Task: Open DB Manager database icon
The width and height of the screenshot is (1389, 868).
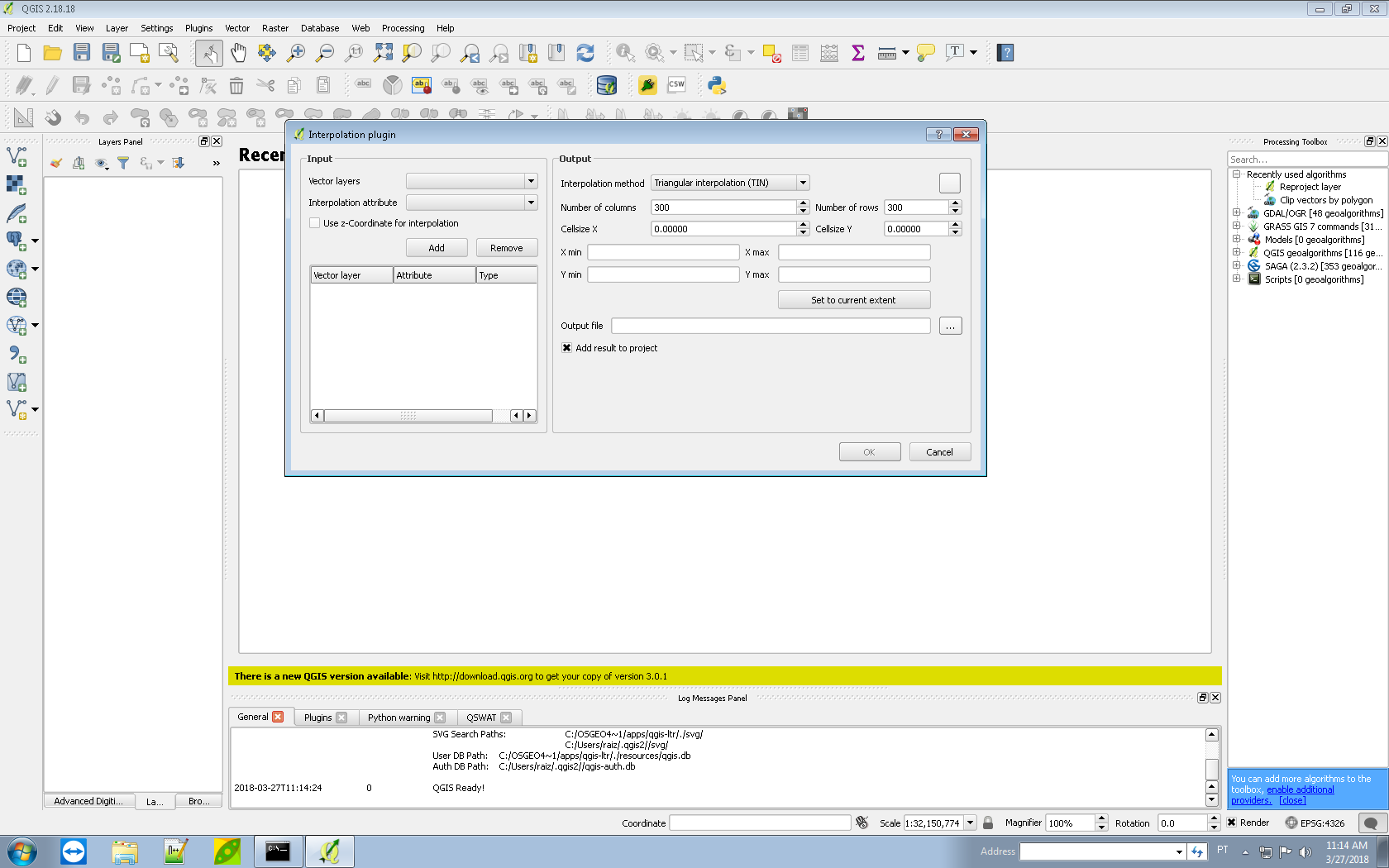Action: [606, 85]
